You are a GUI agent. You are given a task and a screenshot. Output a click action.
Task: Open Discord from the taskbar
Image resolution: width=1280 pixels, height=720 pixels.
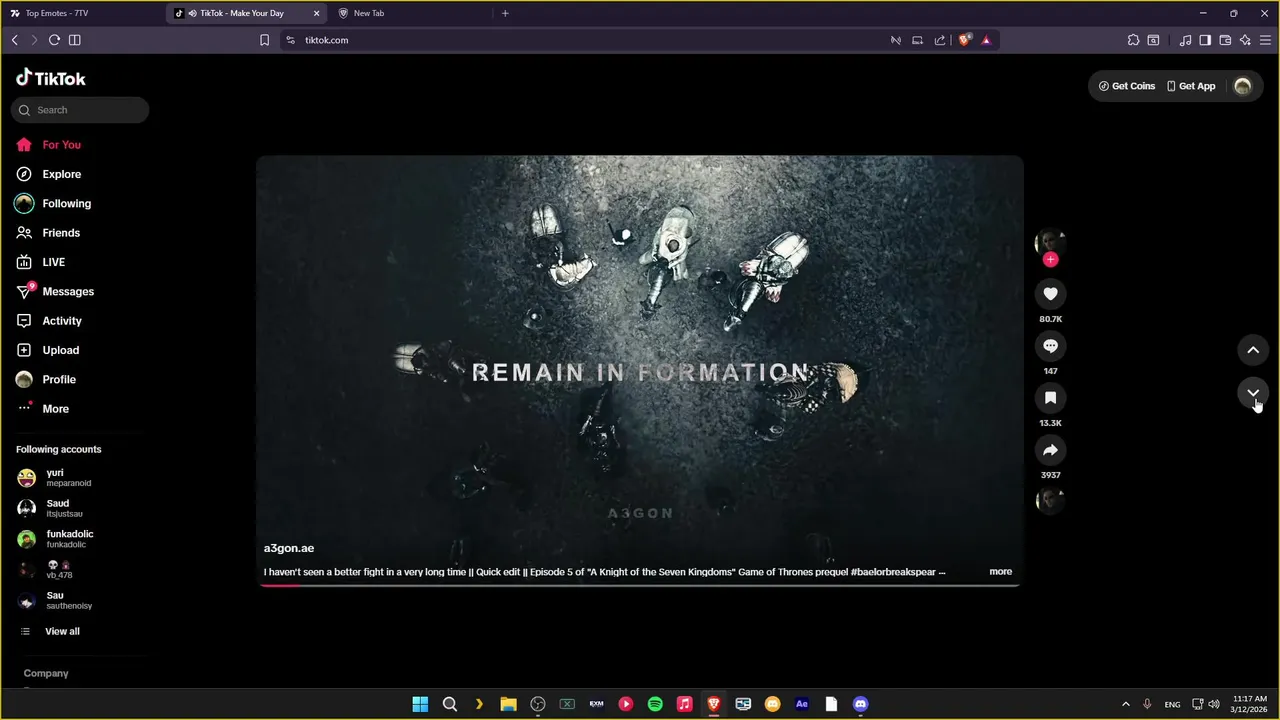(x=860, y=704)
